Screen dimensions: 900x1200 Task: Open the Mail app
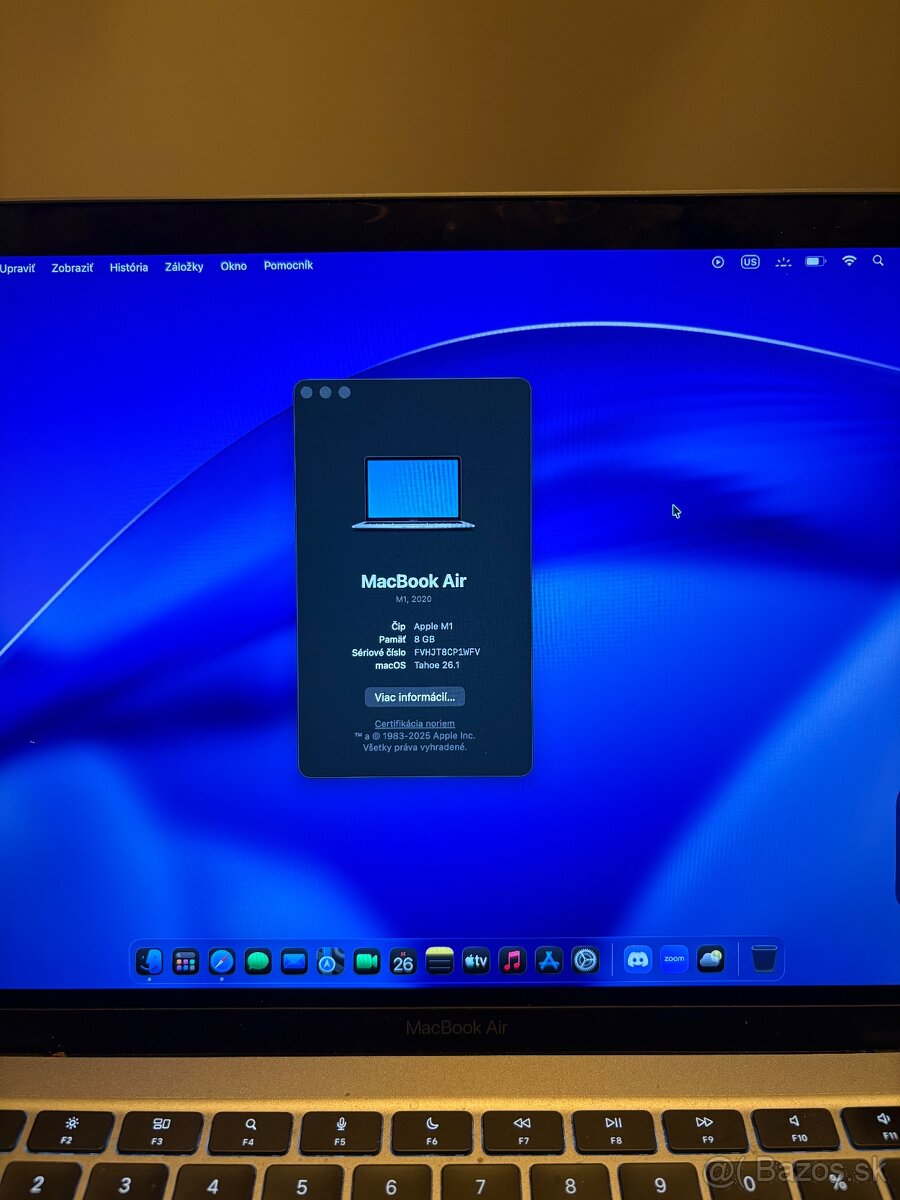295,961
